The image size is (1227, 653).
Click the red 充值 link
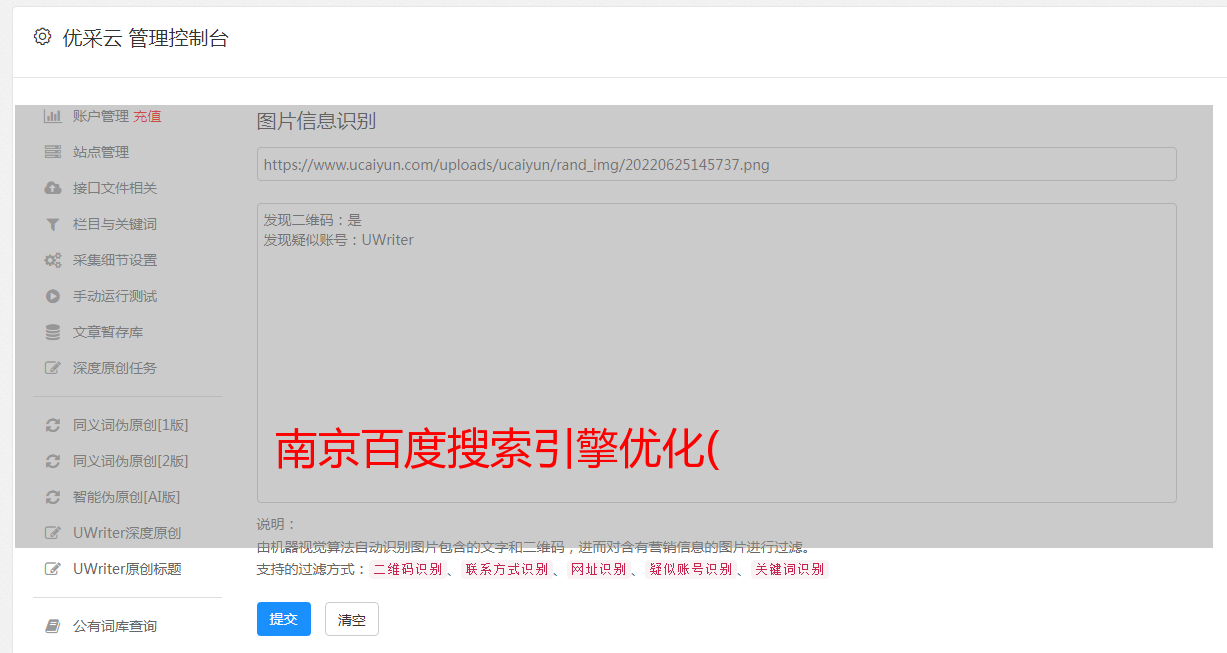click(x=147, y=116)
